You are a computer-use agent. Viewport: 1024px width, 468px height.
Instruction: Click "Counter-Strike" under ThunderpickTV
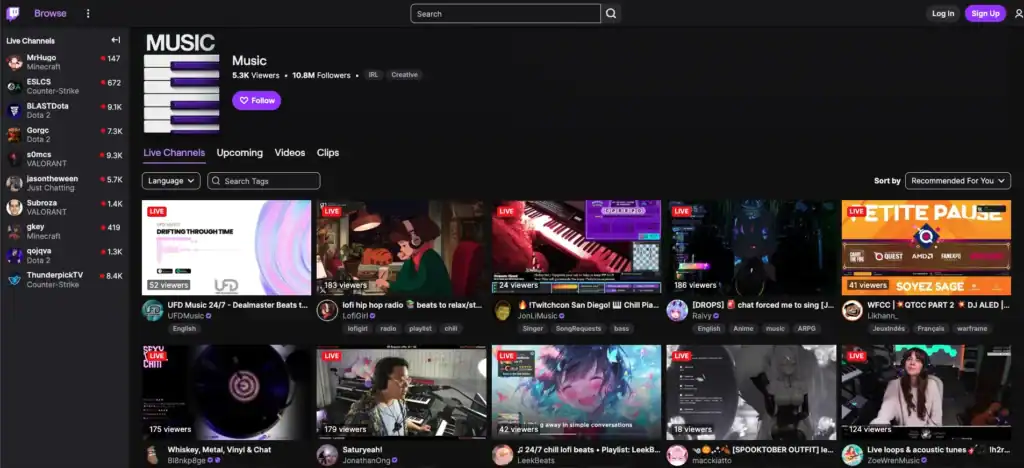tap(53, 285)
